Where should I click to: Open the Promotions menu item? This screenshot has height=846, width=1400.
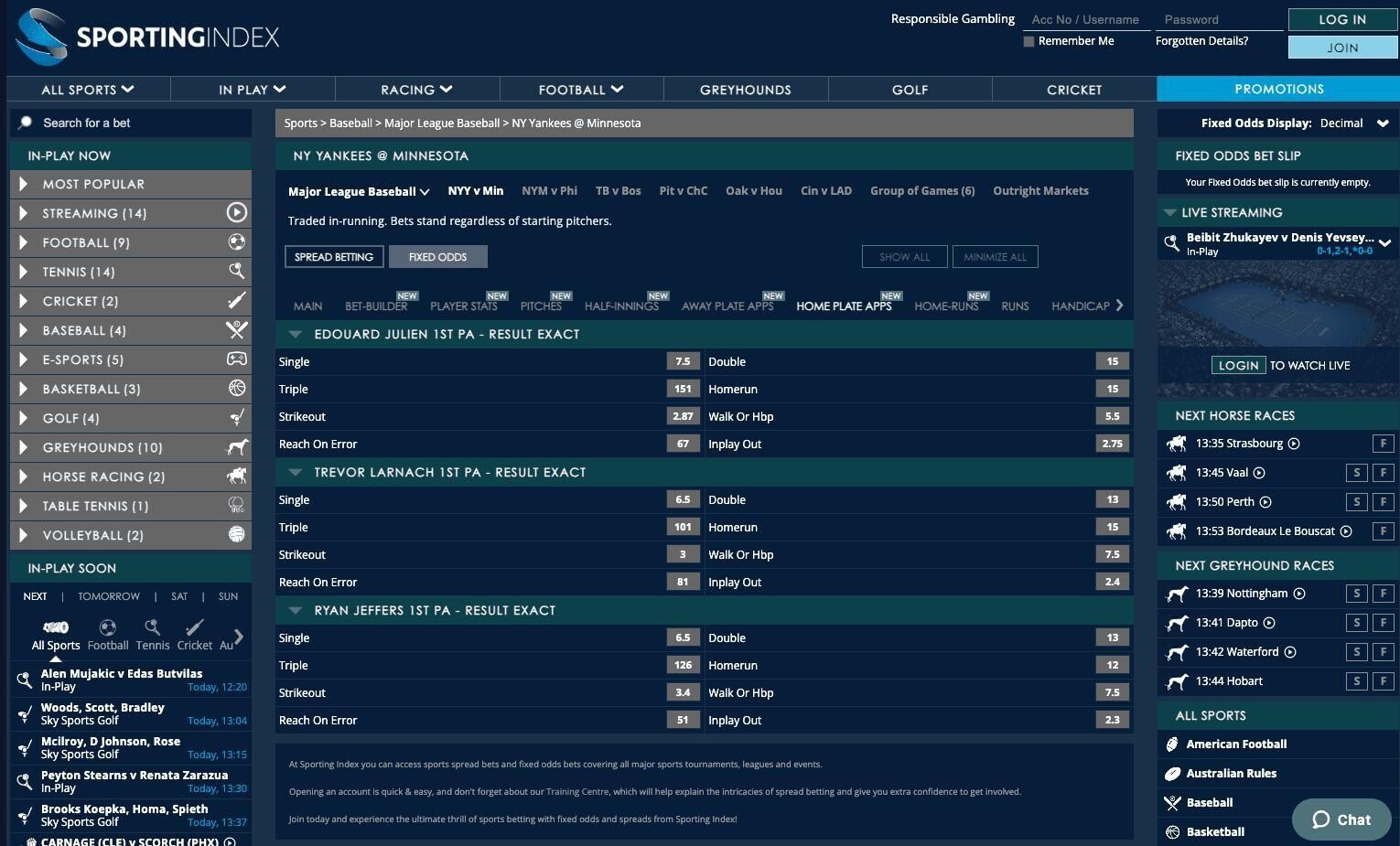click(x=1278, y=89)
